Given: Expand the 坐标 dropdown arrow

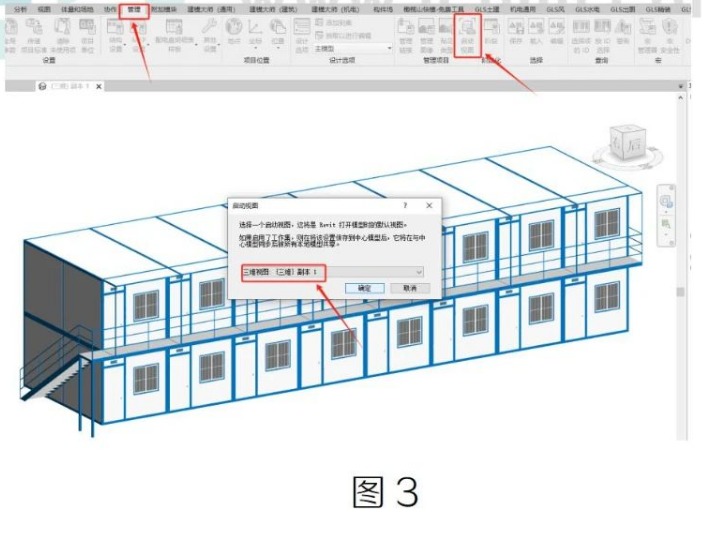Looking at the screenshot, I should click(x=256, y=47).
